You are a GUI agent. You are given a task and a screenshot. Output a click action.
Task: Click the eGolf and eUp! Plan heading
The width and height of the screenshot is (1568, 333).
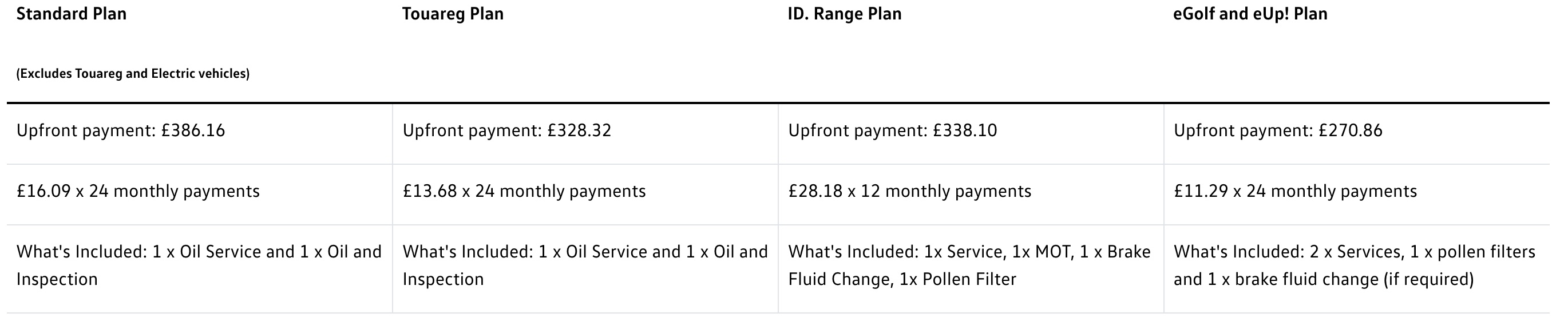click(x=1250, y=14)
